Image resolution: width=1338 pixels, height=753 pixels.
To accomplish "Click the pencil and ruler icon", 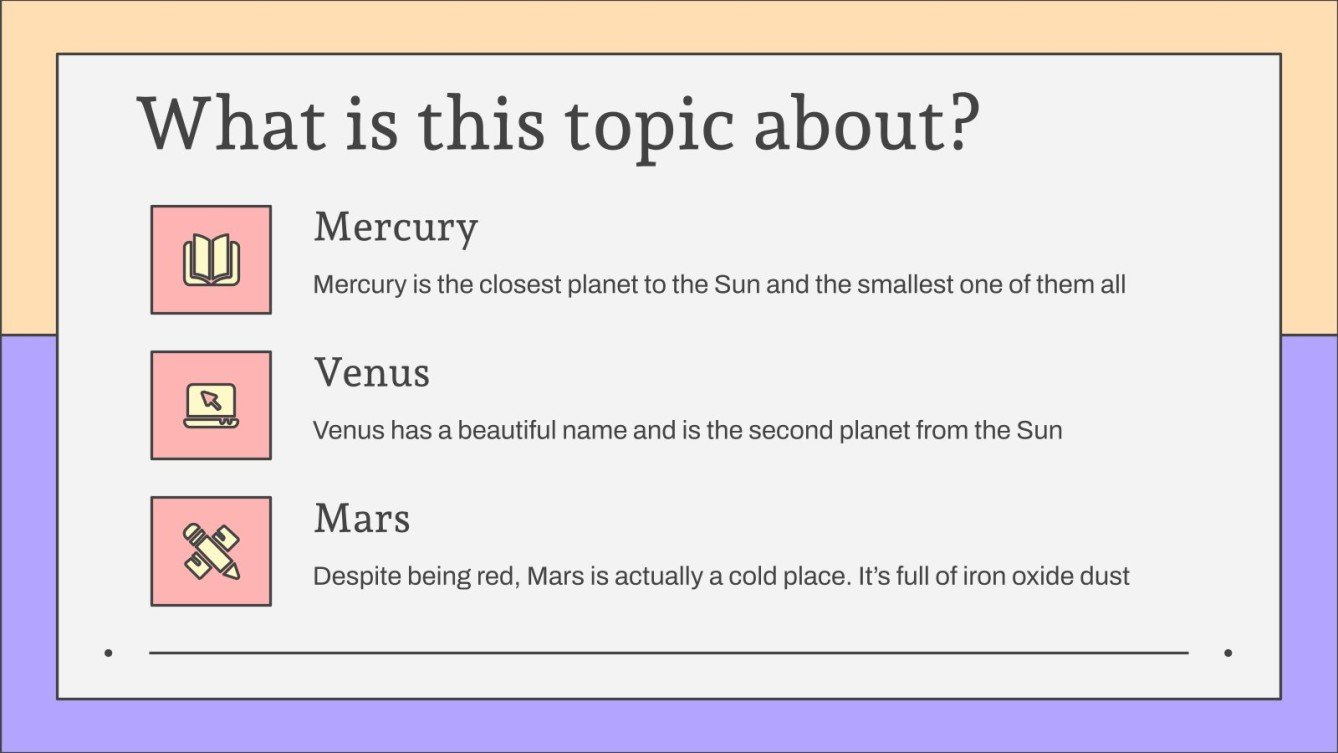I will [x=211, y=551].
